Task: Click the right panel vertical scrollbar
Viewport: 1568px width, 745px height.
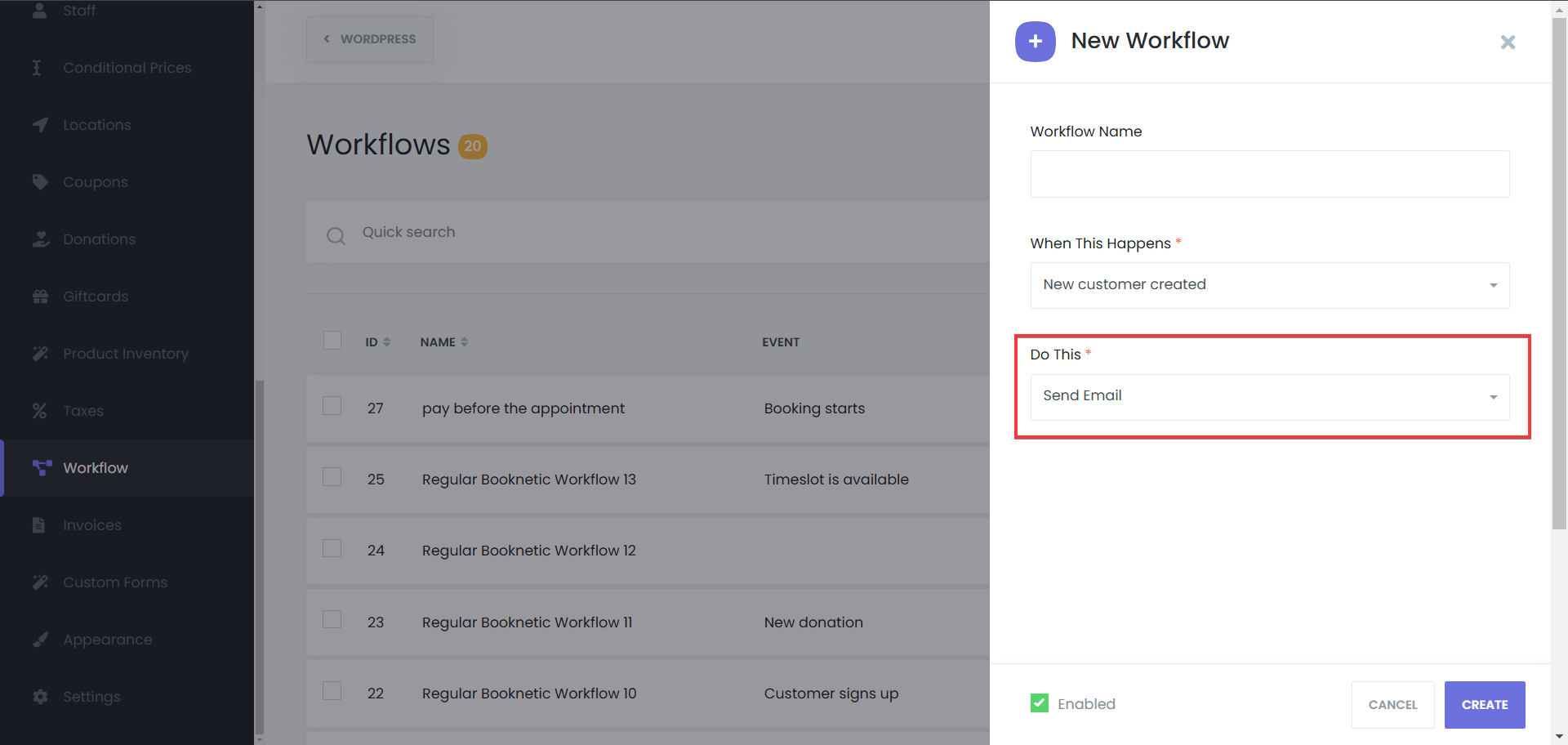Action: pyautogui.click(x=1559, y=274)
